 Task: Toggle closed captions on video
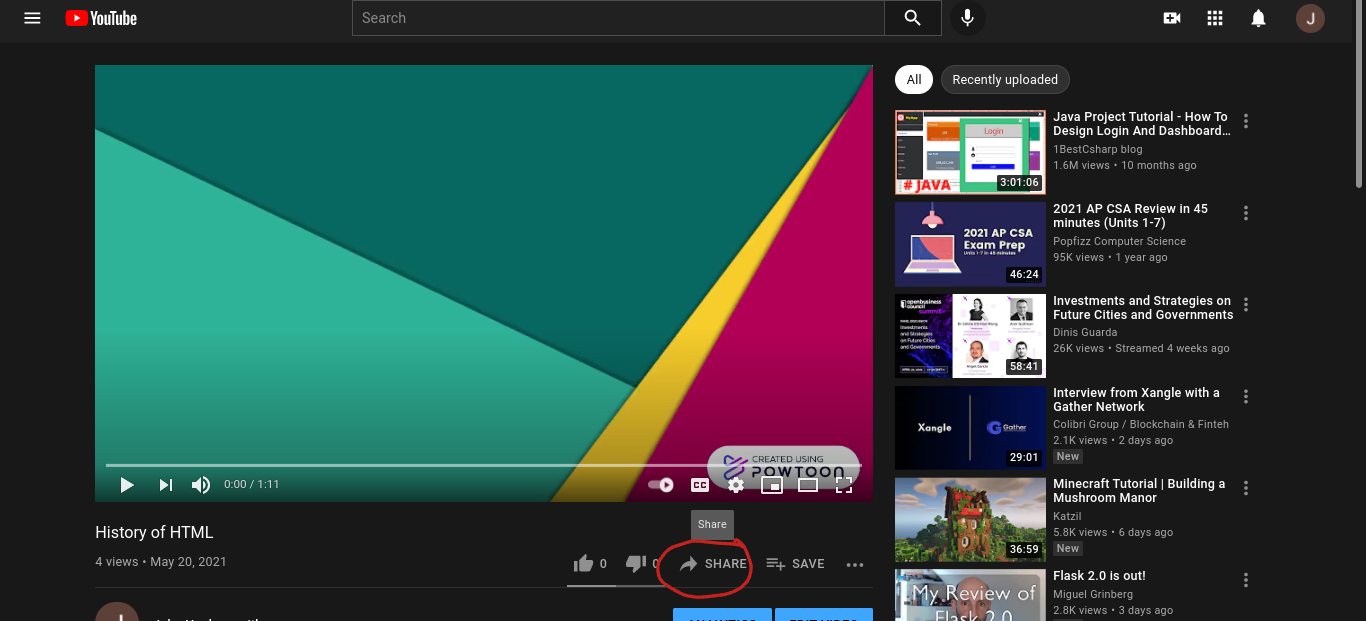(x=700, y=485)
